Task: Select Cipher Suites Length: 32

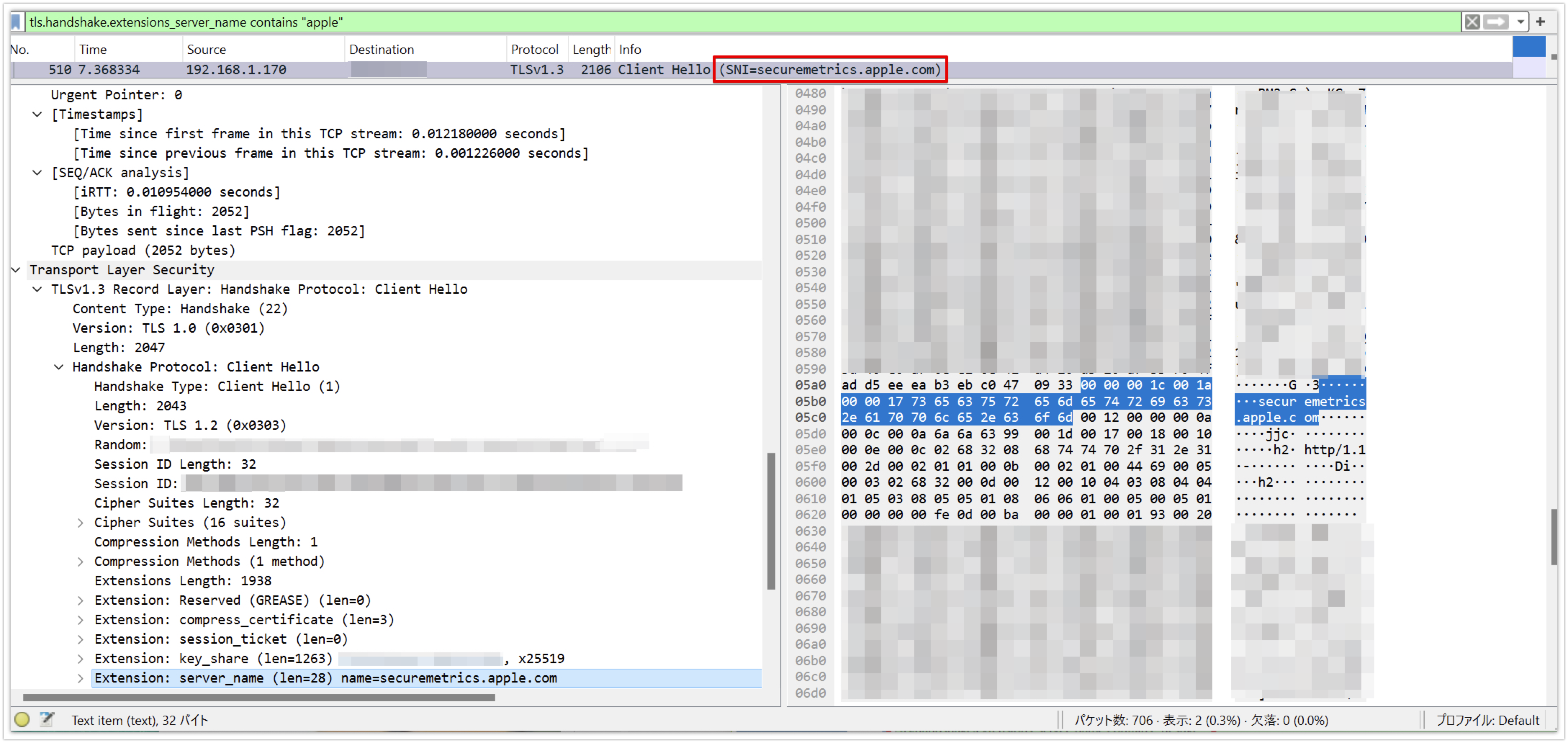Action: click(x=186, y=503)
